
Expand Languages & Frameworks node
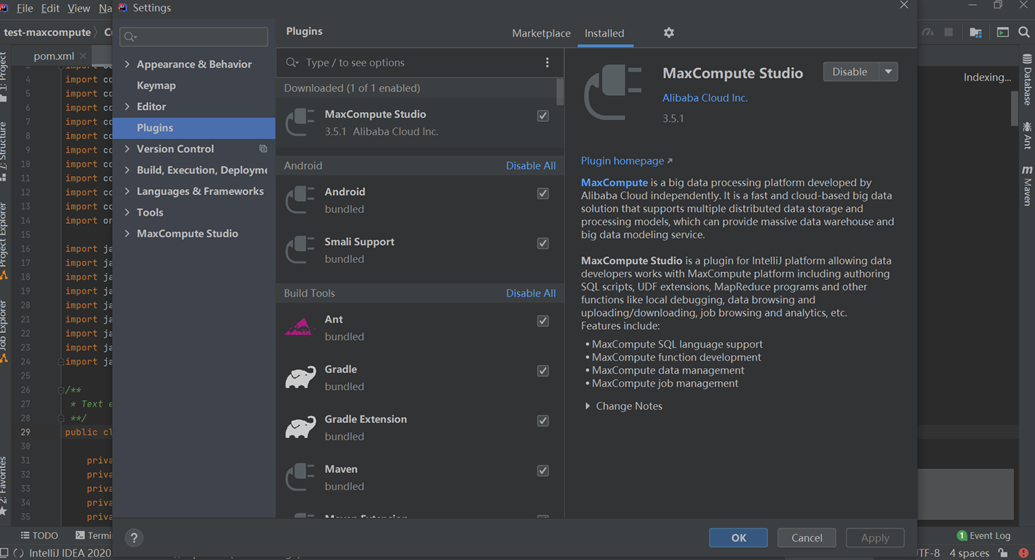click(127, 191)
